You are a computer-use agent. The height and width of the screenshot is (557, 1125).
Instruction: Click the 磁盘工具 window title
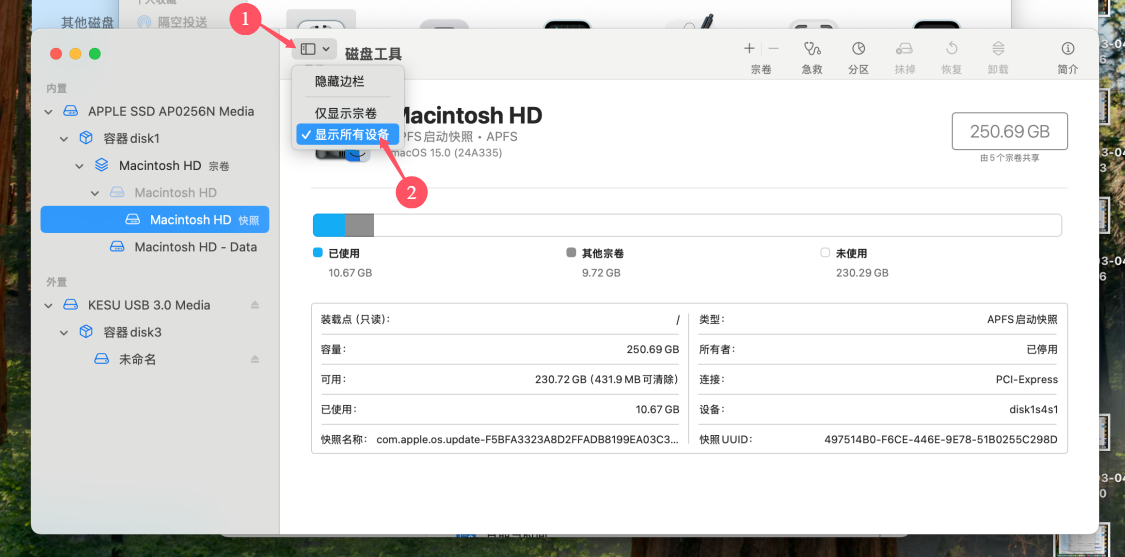point(373,53)
